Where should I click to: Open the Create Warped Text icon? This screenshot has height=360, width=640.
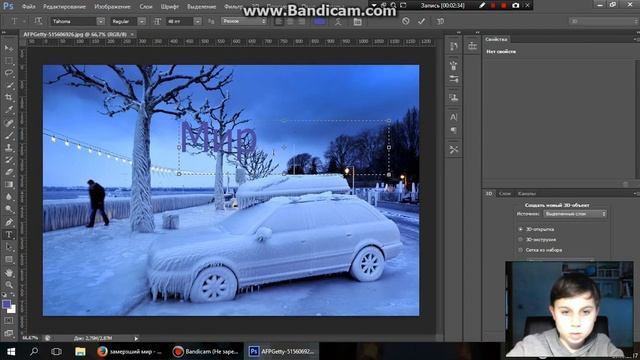pos(338,21)
